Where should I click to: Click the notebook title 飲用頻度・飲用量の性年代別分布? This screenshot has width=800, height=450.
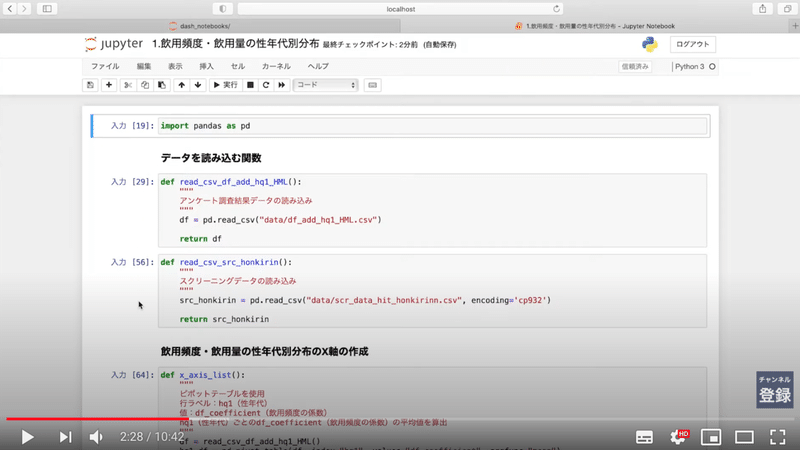pos(235,44)
